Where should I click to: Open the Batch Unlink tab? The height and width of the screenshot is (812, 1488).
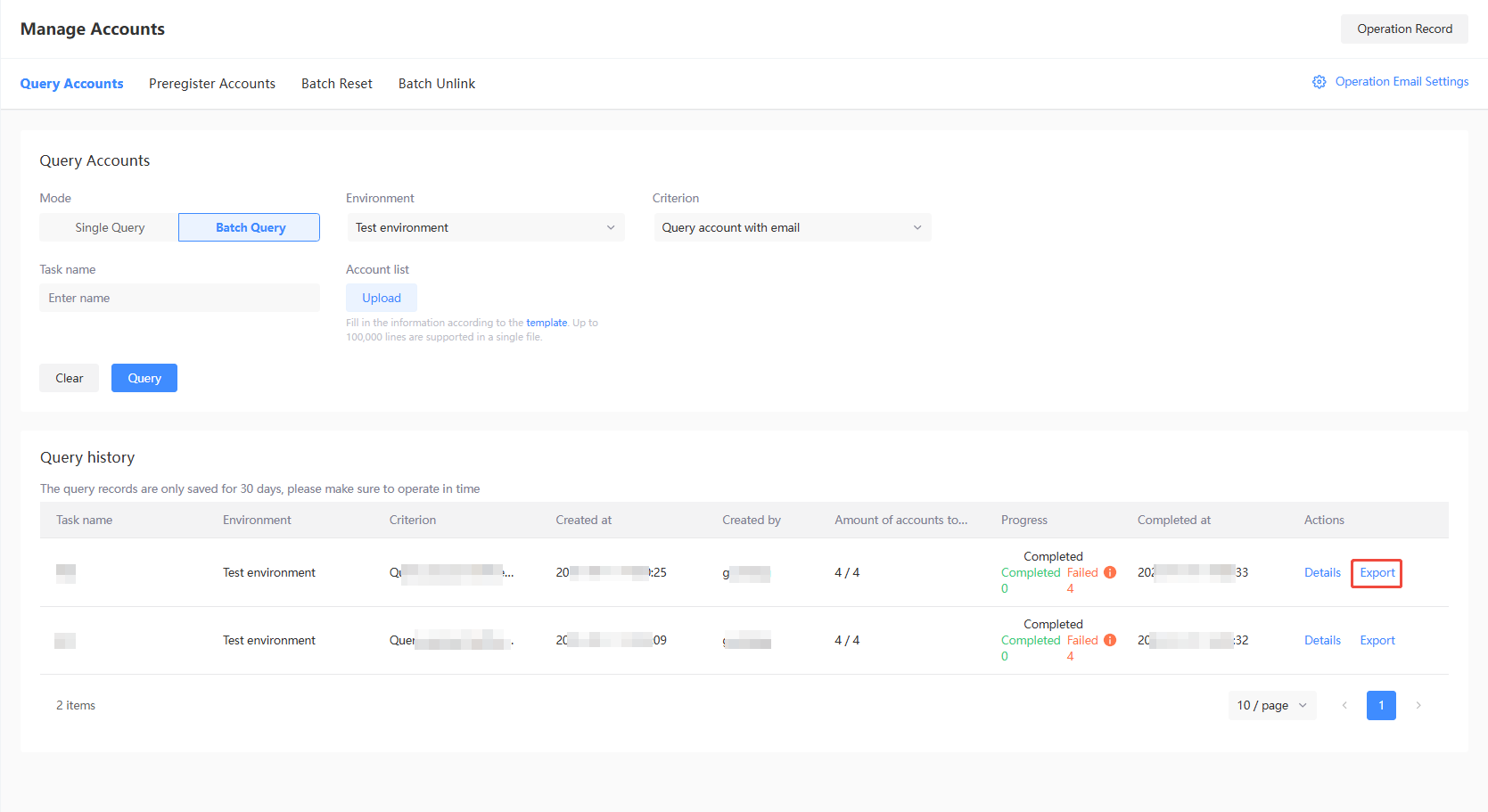click(436, 83)
